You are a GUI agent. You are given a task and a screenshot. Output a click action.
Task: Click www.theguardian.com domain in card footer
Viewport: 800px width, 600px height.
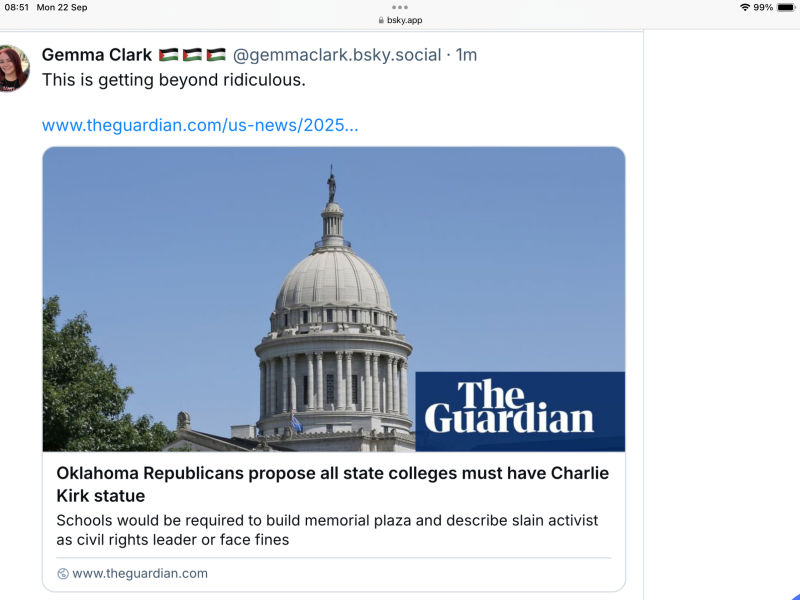tap(140, 574)
